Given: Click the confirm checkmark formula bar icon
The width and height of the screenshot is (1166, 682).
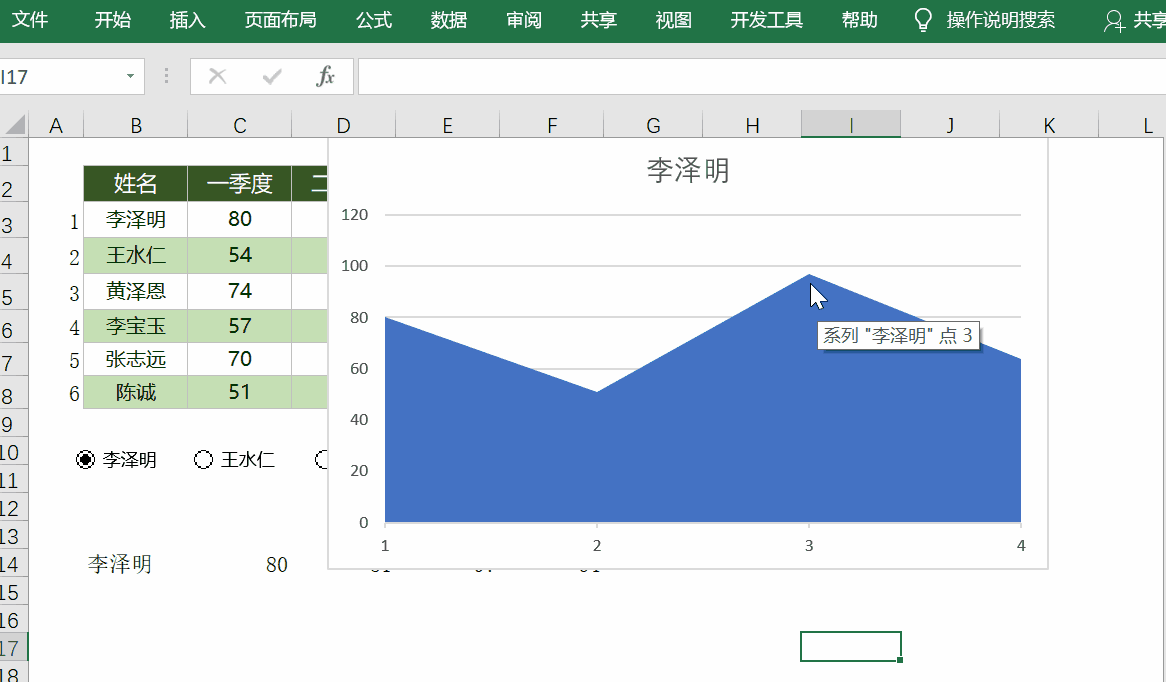Looking at the screenshot, I should tap(271, 77).
